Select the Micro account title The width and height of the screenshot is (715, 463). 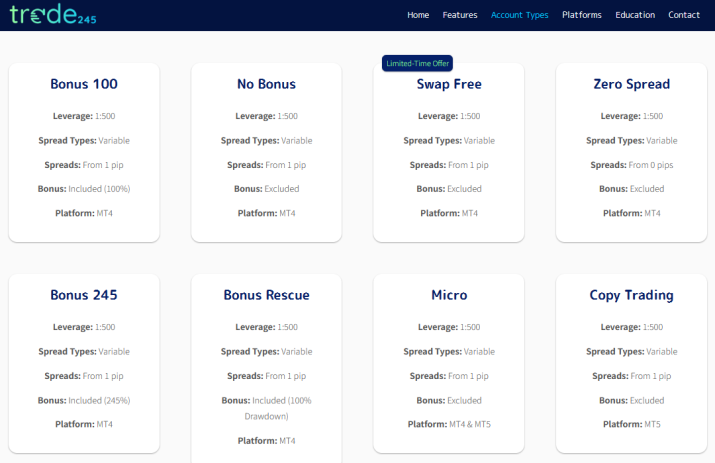(449, 295)
